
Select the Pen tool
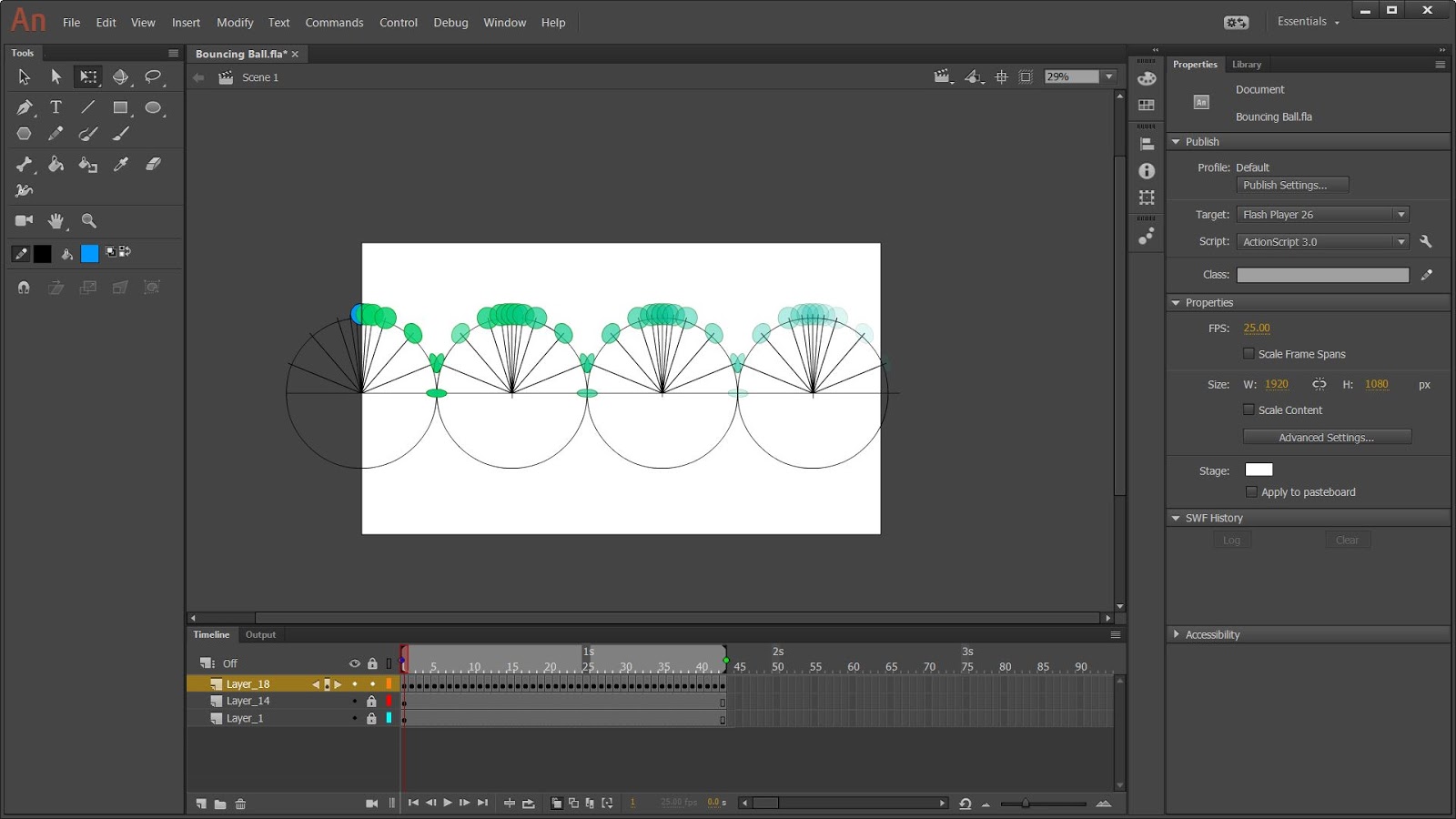(24, 106)
